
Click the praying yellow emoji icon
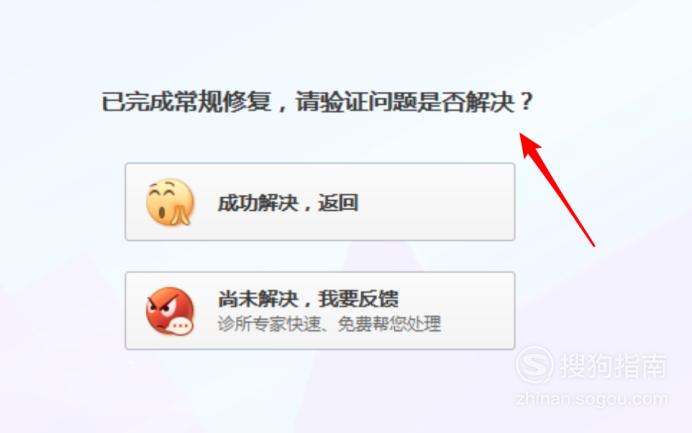click(170, 202)
